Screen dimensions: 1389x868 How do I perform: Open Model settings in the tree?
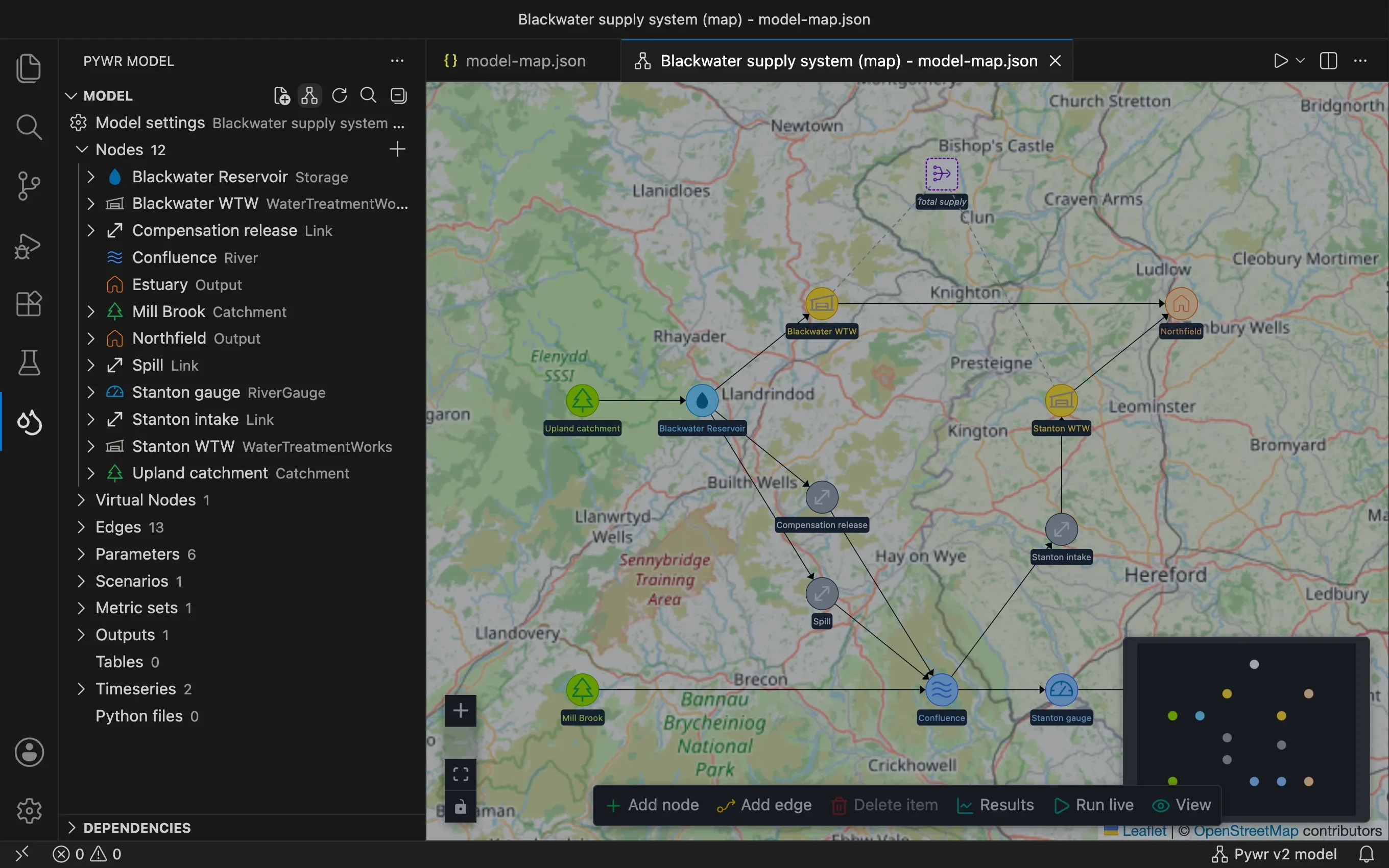(x=241, y=123)
